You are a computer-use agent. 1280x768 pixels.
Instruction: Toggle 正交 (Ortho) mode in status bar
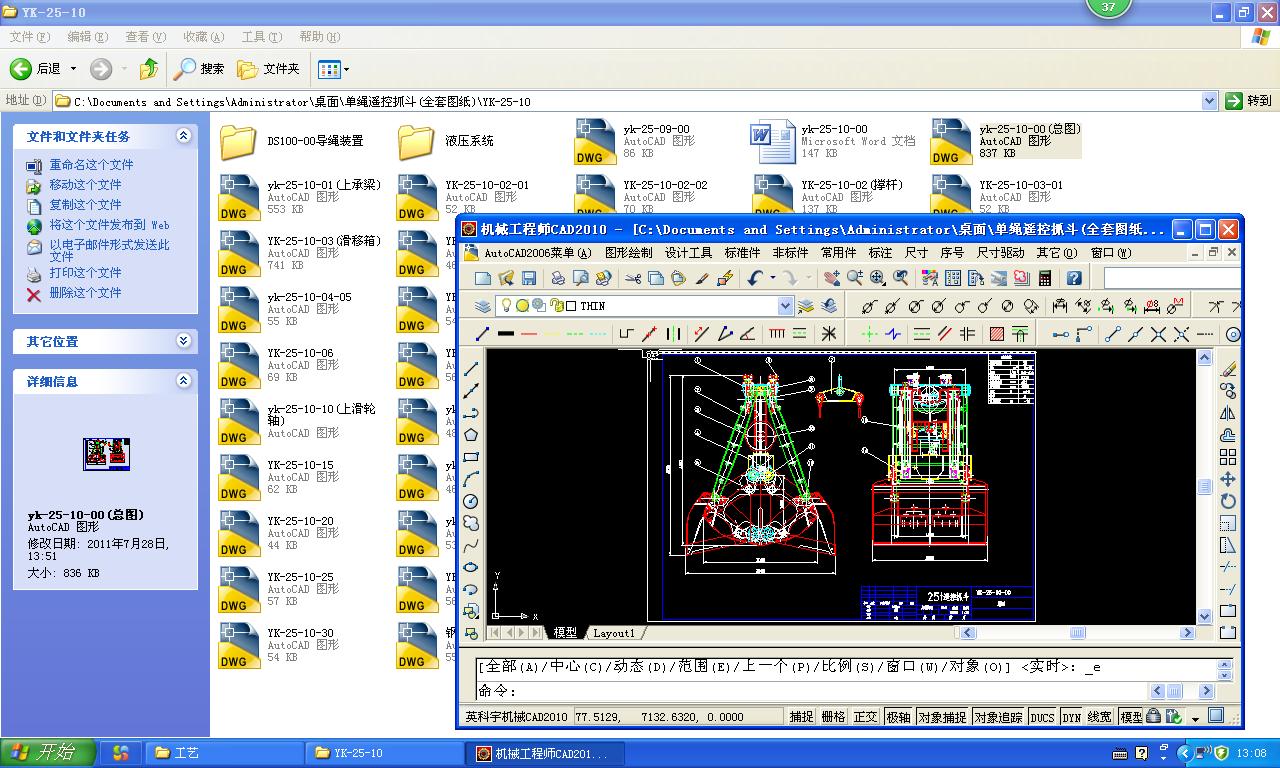(865, 717)
